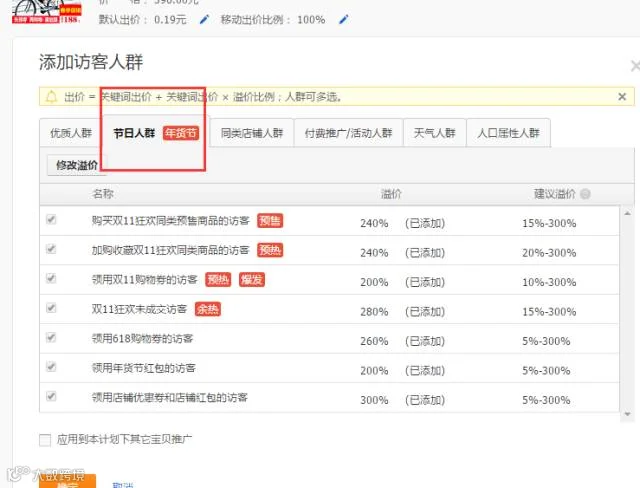Edit mobile bid ratio 100% pencil icon
This screenshot has height=488, width=640.
point(344,19)
